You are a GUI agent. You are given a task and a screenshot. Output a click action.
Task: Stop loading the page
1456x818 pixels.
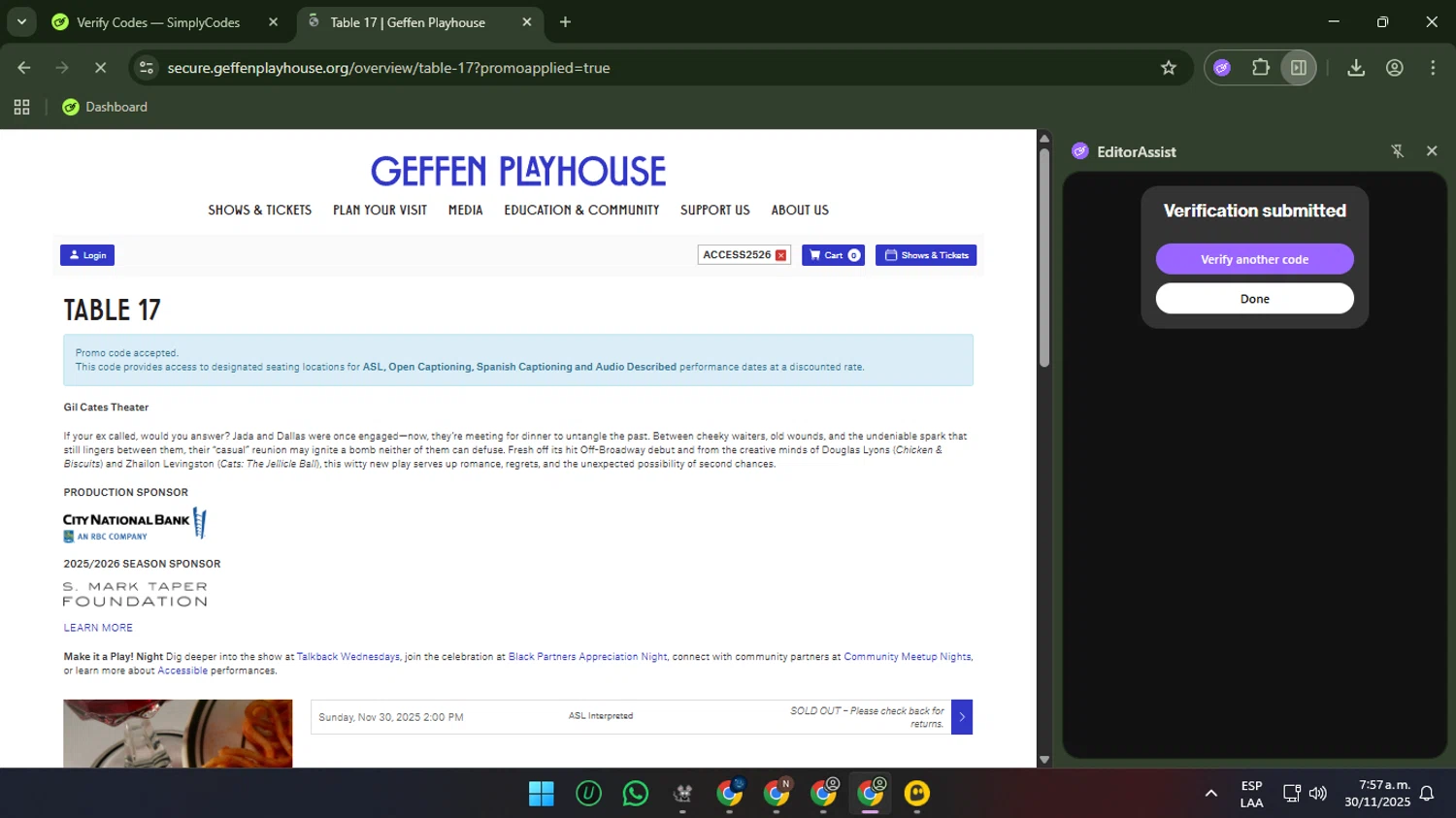(100, 68)
